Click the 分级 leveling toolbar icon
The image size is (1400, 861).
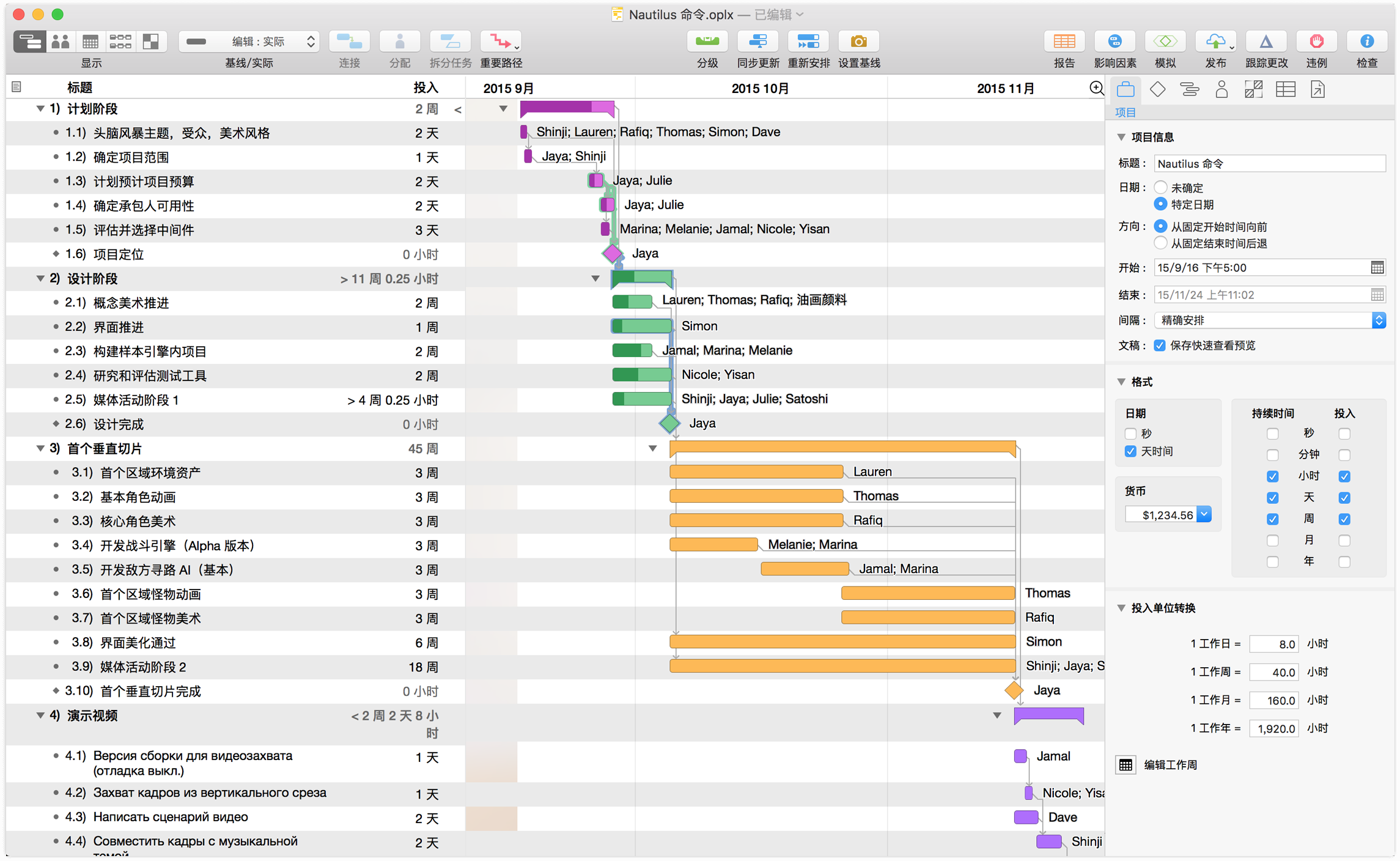[x=707, y=42]
